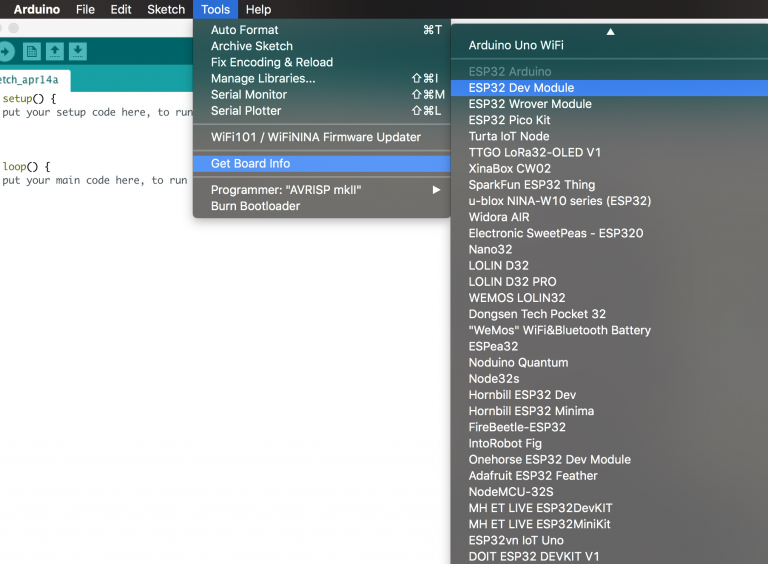The height and width of the screenshot is (564, 768).
Task: Pick DOIT ESP32 DEVKIT V1 board
Action: [x=534, y=556]
